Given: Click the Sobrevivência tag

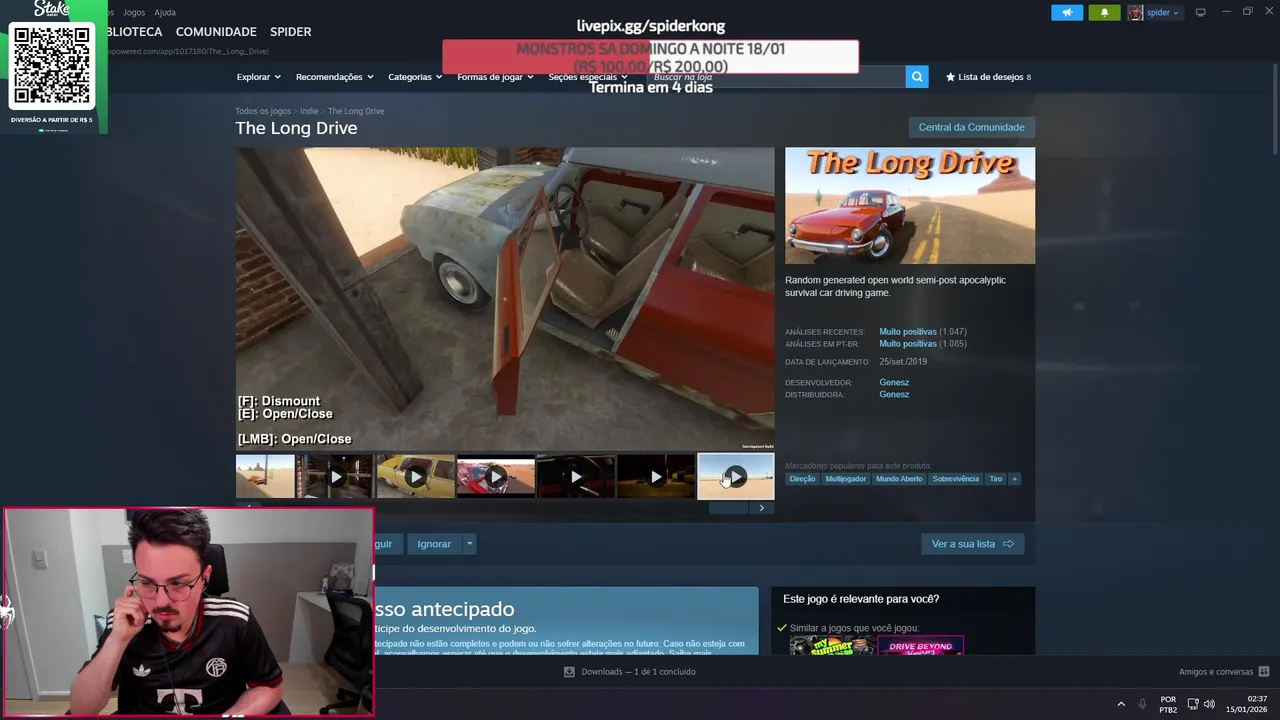Looking at the screenshot, I should click(955, 479).
